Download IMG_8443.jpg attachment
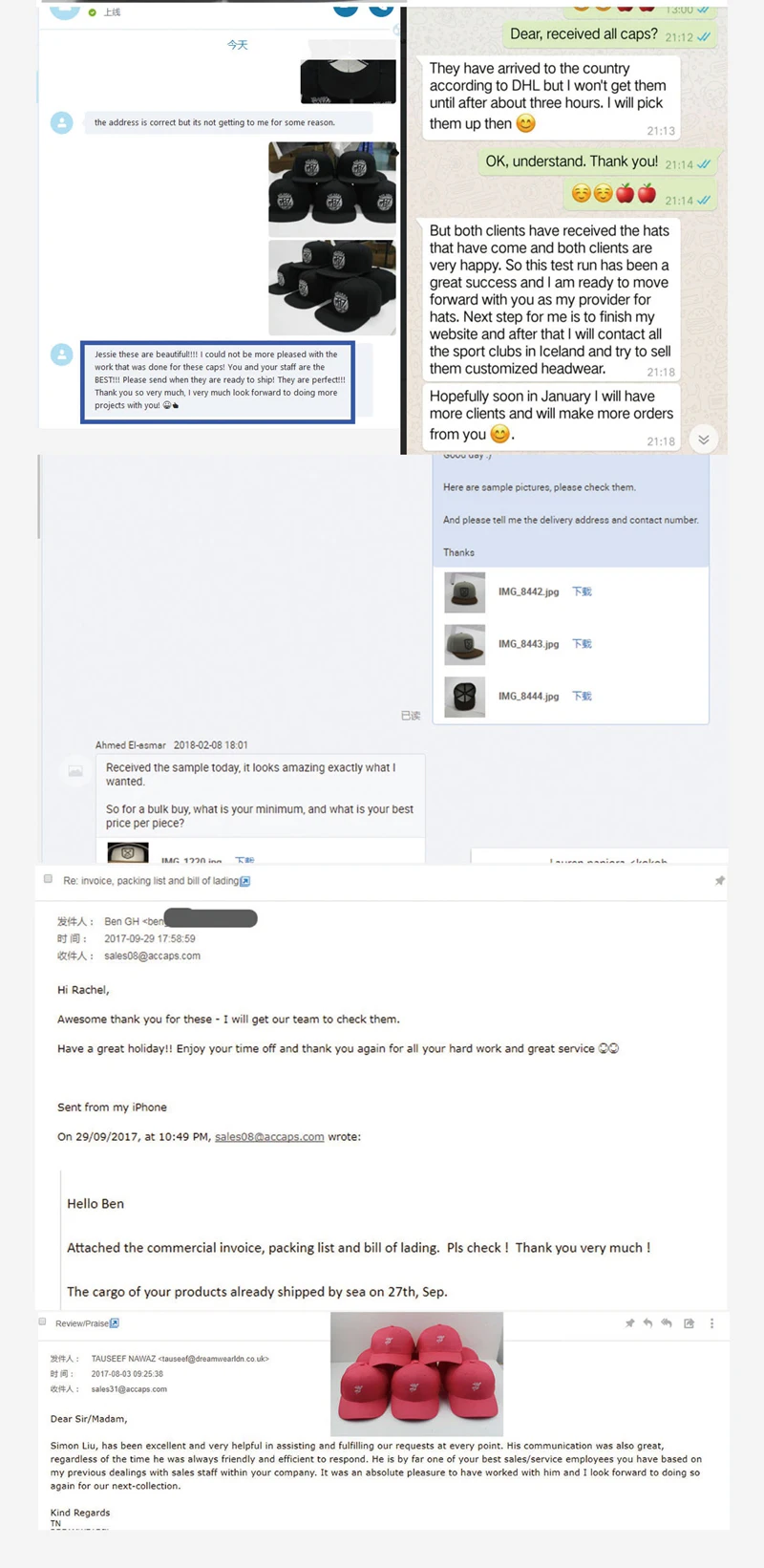 pyautogui.click(x=582, y=644)
